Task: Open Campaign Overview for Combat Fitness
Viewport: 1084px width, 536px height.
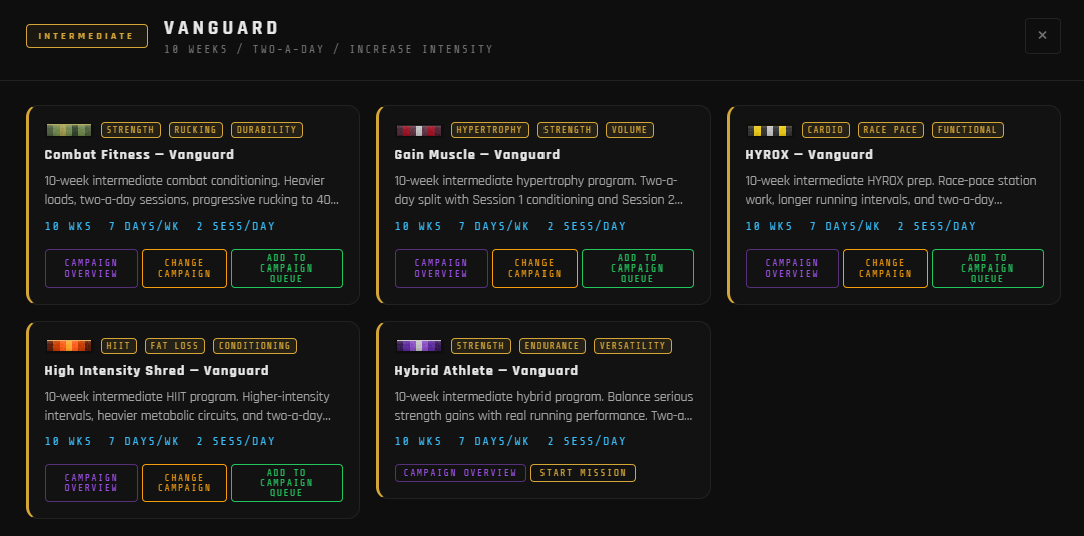Action: [91, 268]
